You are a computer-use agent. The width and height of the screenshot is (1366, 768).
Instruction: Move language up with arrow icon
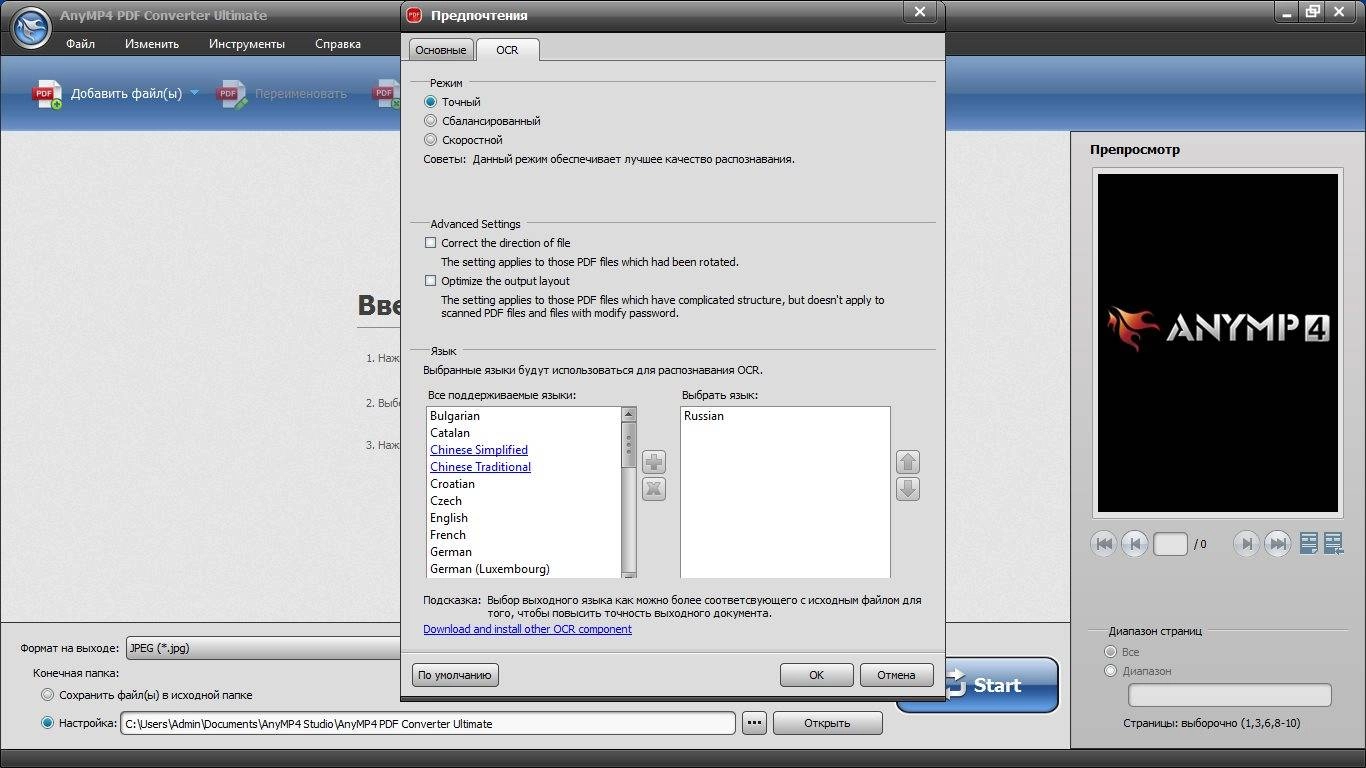click(908, 462)
